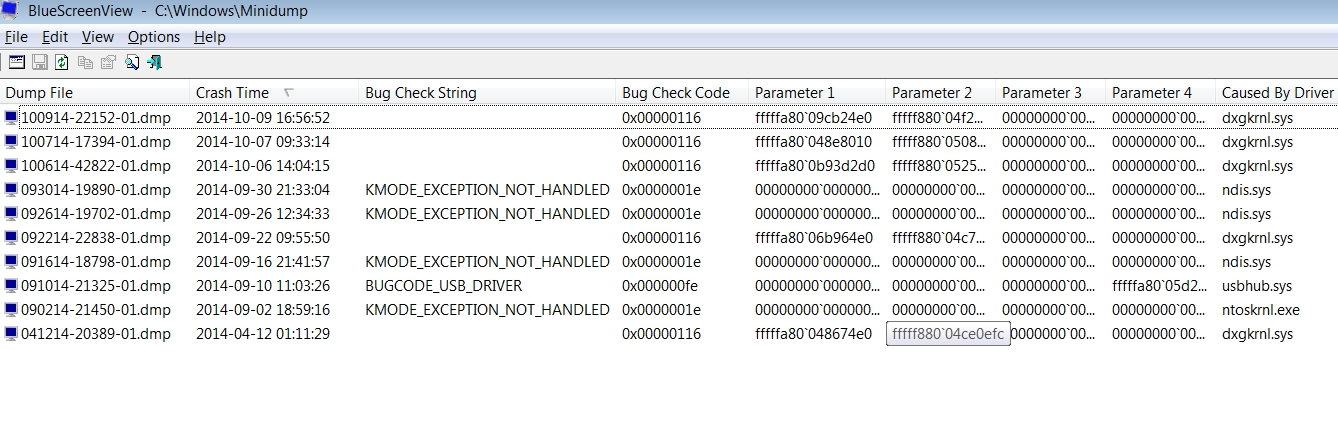This screenshot has height=429, width=1338.
Task: Toggle sort arrow on Crash Time column
Action: (x=289, y=92)
